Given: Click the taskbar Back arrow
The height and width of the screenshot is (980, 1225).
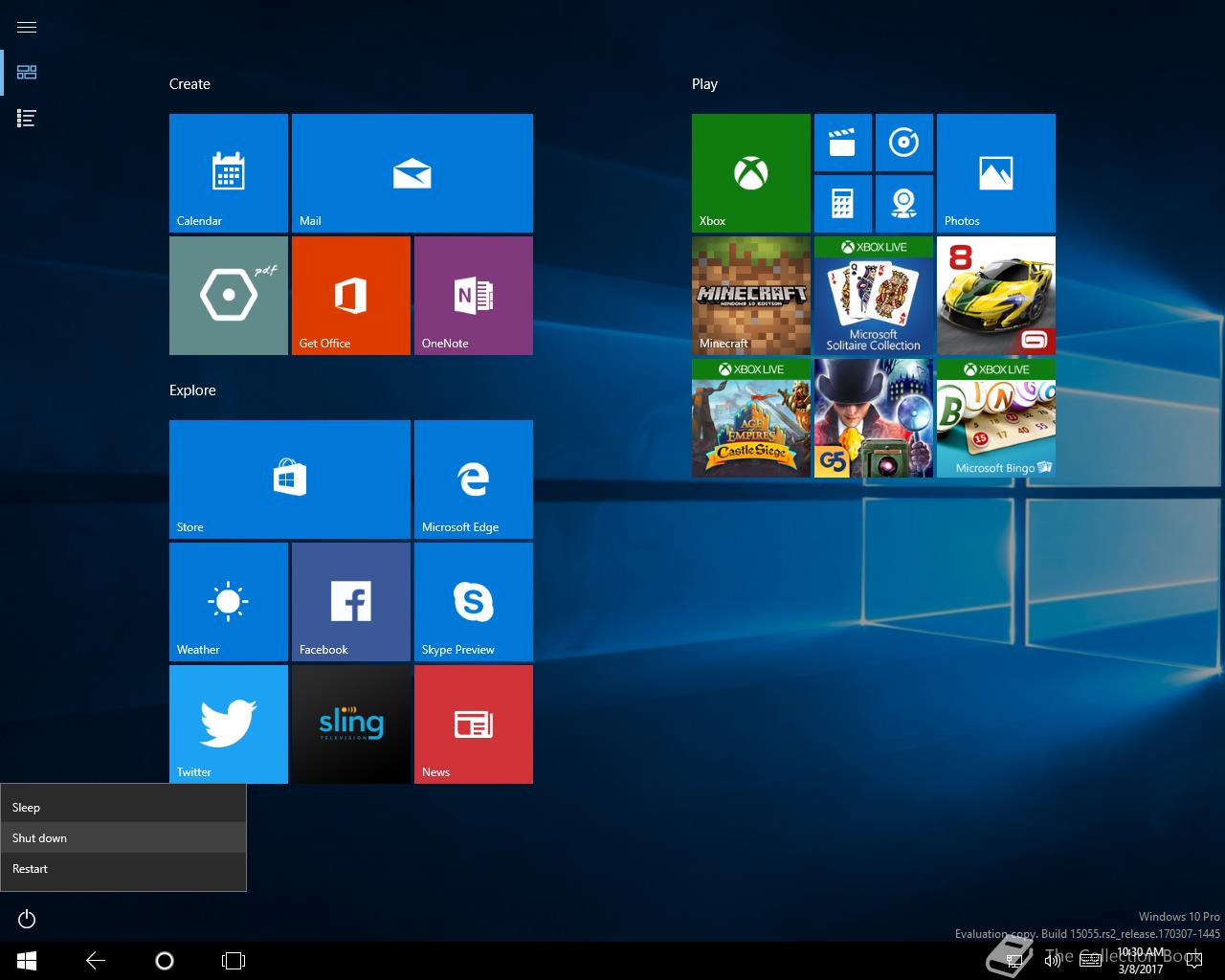Looking at the screenshot, I should pyautogui.click(x=96, y=961).
